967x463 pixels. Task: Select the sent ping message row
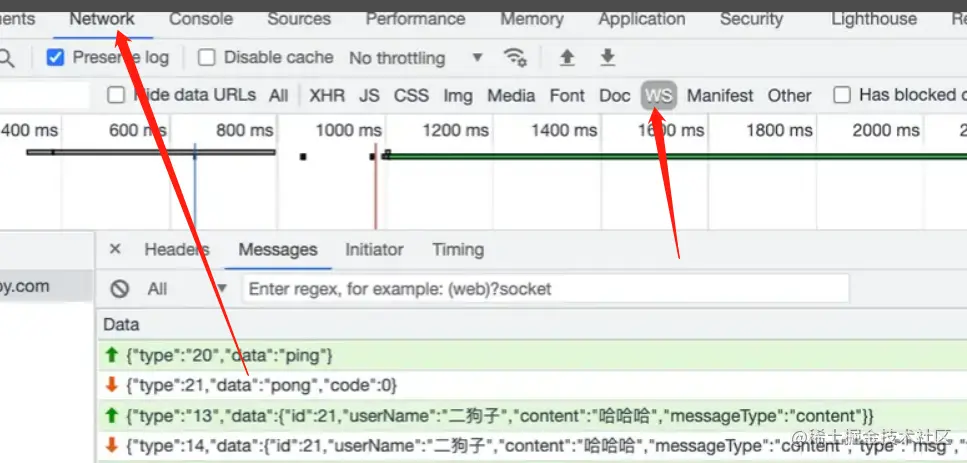tap(532, 355)
